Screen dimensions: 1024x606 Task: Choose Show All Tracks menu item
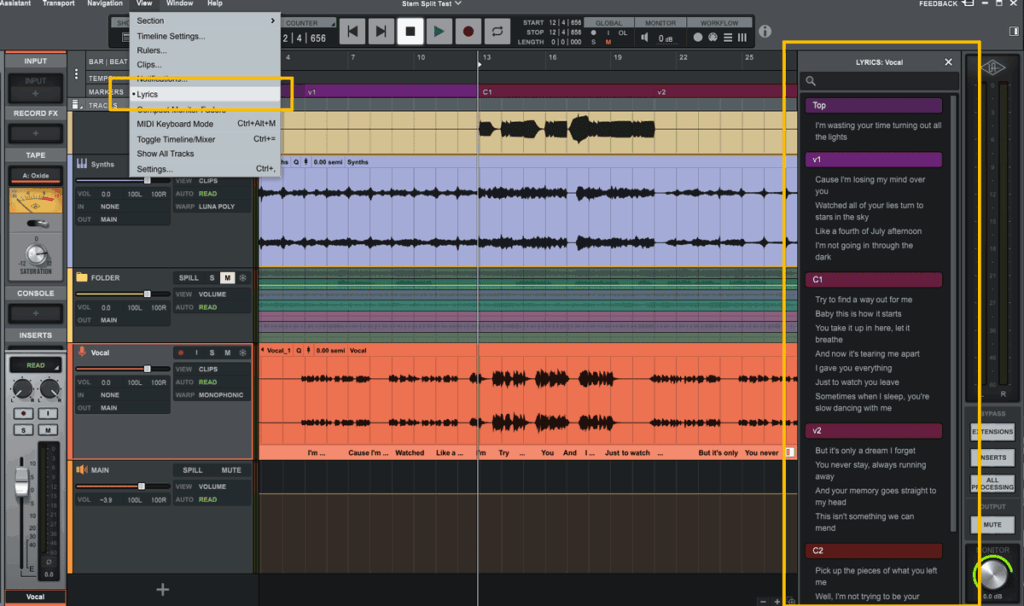[205, 153]
